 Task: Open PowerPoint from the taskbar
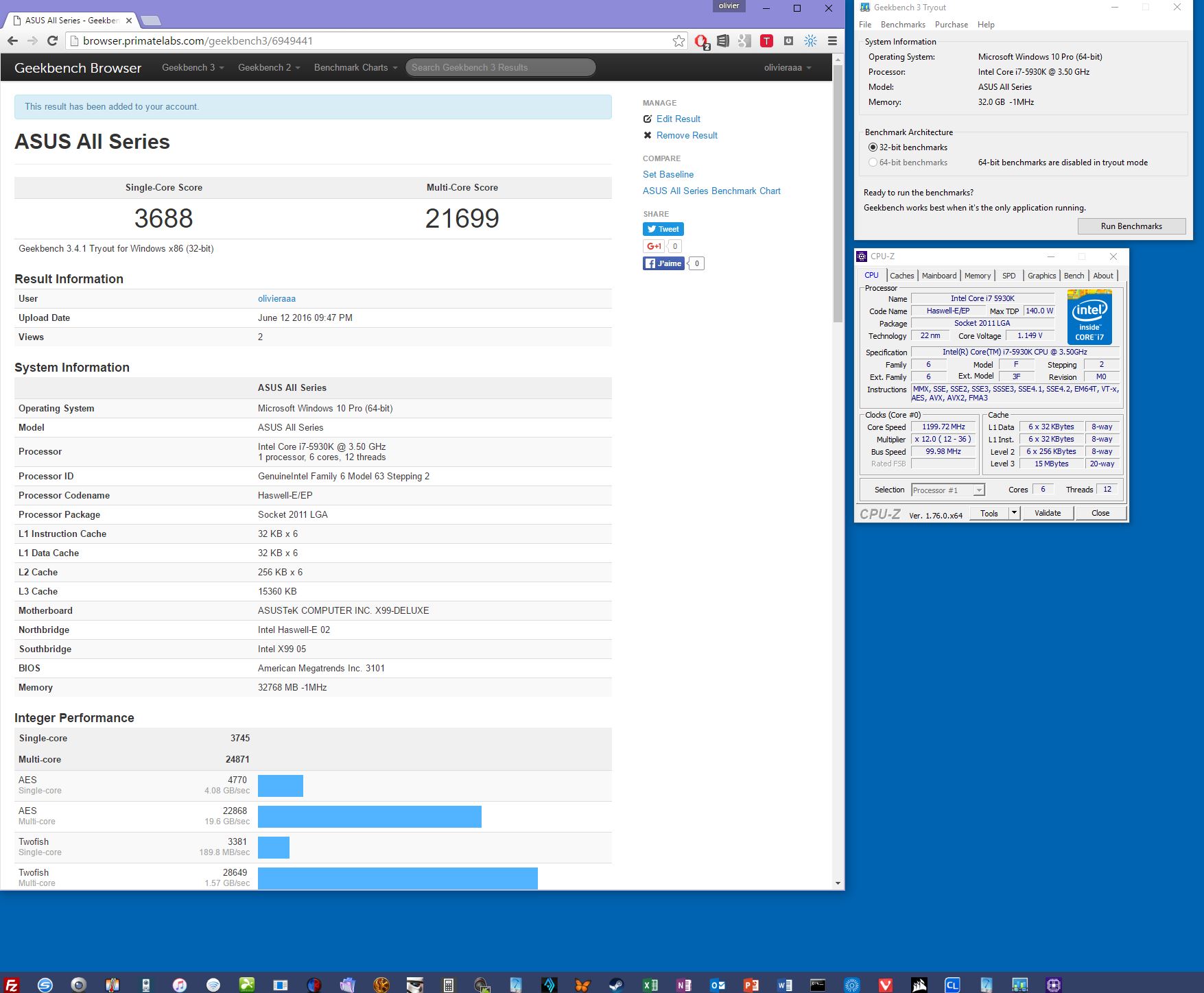[751, 985]
